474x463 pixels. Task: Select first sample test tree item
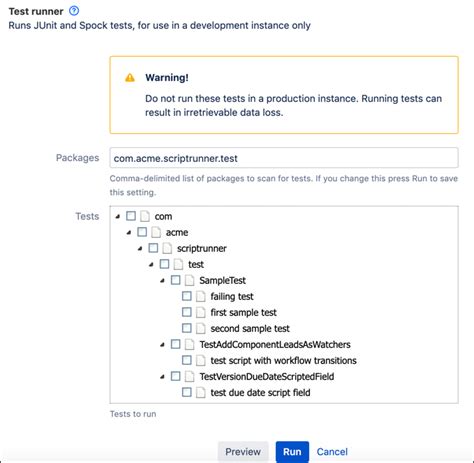pyautogui.click(x=243, y=312)
